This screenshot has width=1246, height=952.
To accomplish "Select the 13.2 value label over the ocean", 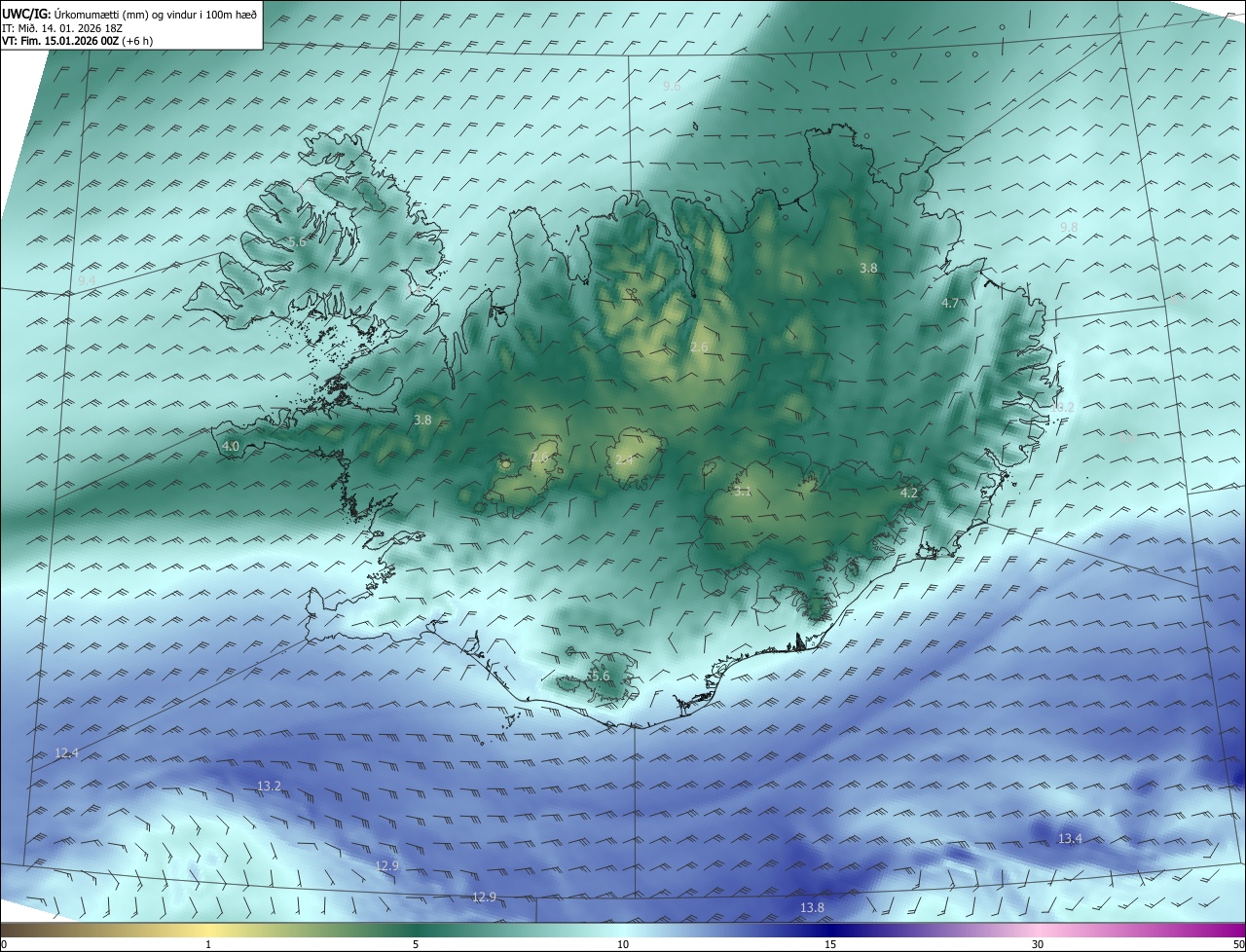I will tap(269, 786).
